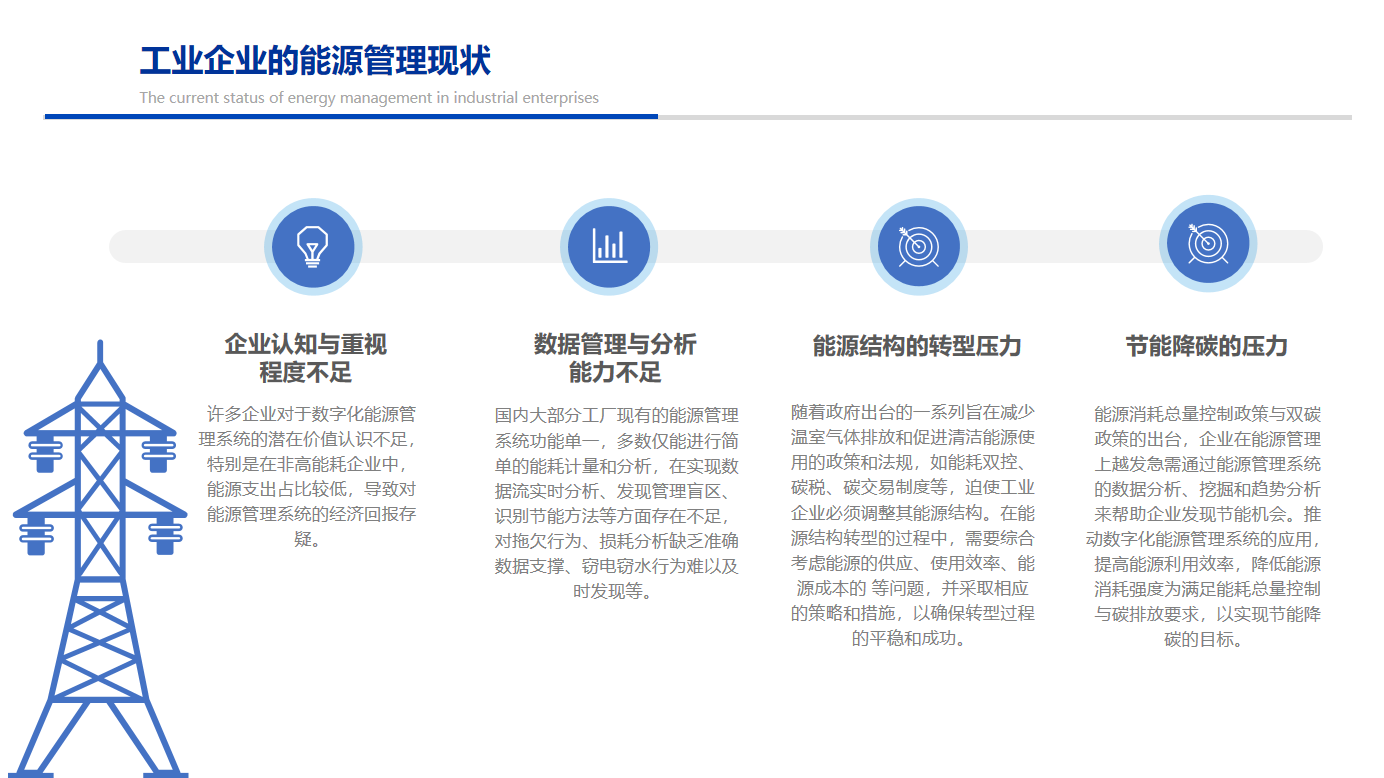This screenshot has width=1384, height=778.
Task: Click the heading 节能降碳的压力
Action: [1207, 347]
